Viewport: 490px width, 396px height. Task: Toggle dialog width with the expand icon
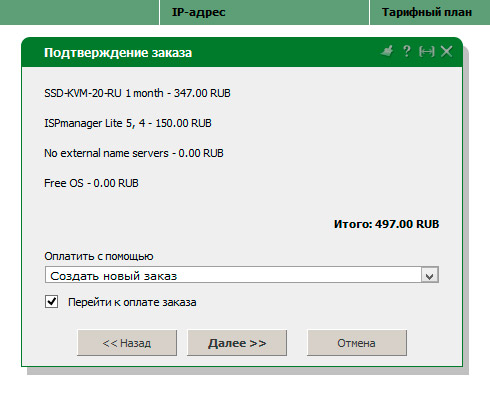(427, 52)
